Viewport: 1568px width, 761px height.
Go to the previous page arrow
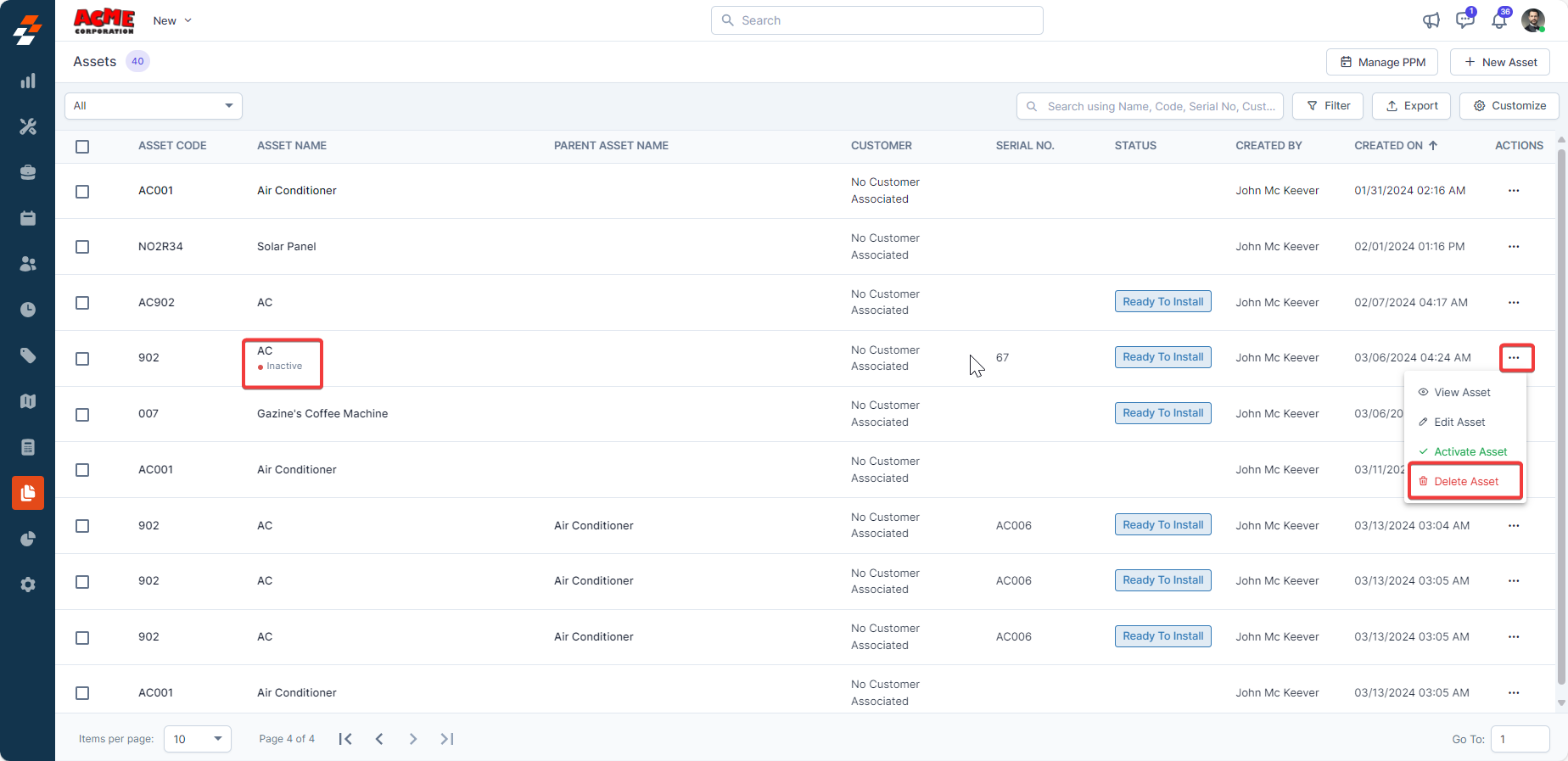pyautogui.click(x=379, y=739)
